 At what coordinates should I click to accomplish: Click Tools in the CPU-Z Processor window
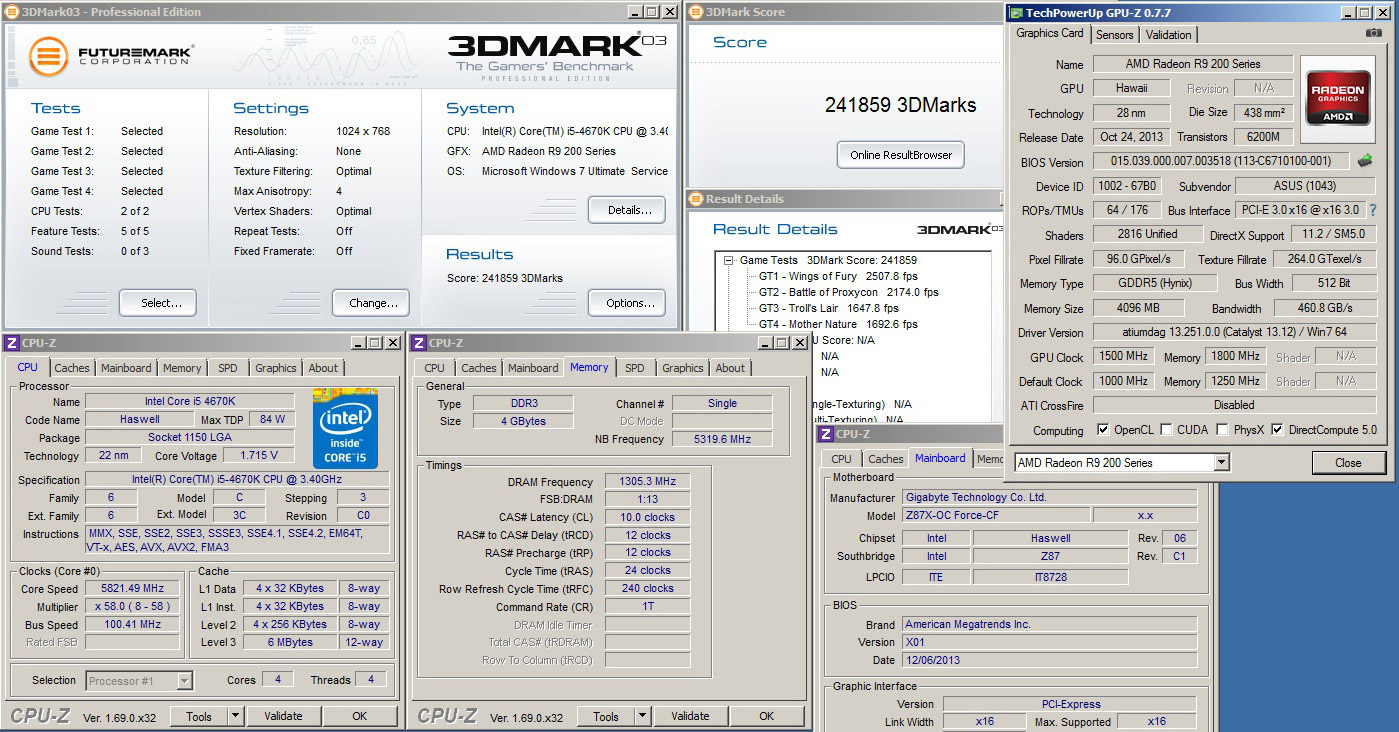[x=199, y=716]
